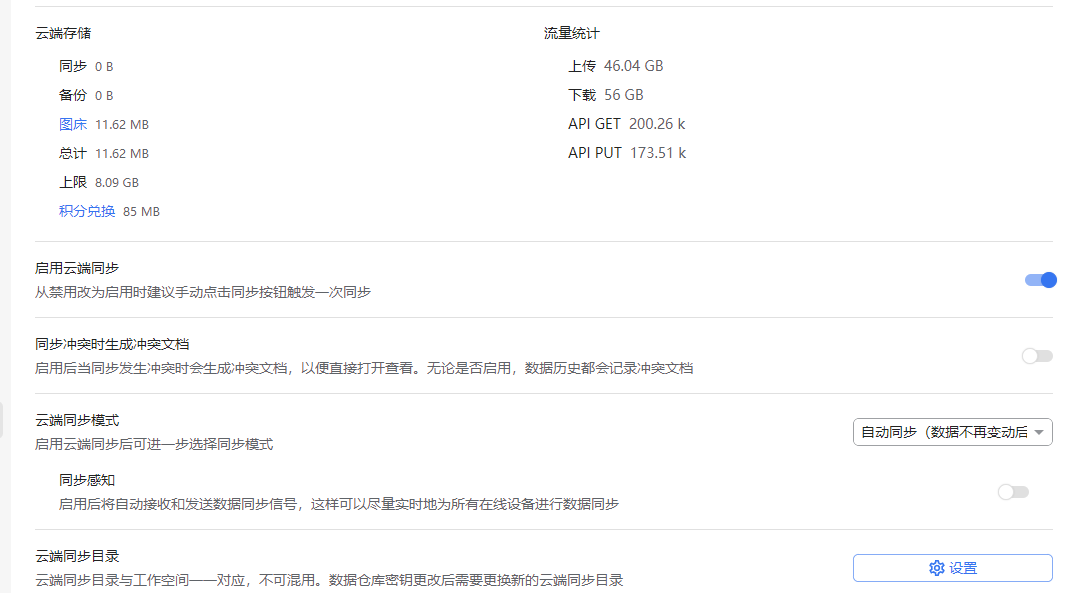This screenshot has height=593, width=1071.
Task: Turn on the 同步感知 toggle
Action: click(1013, 492)
